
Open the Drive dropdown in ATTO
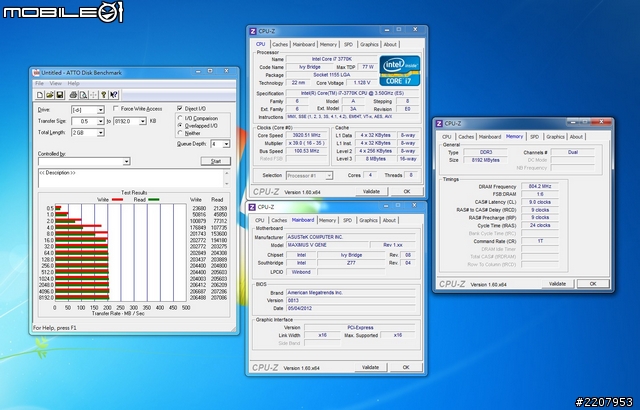100,110
